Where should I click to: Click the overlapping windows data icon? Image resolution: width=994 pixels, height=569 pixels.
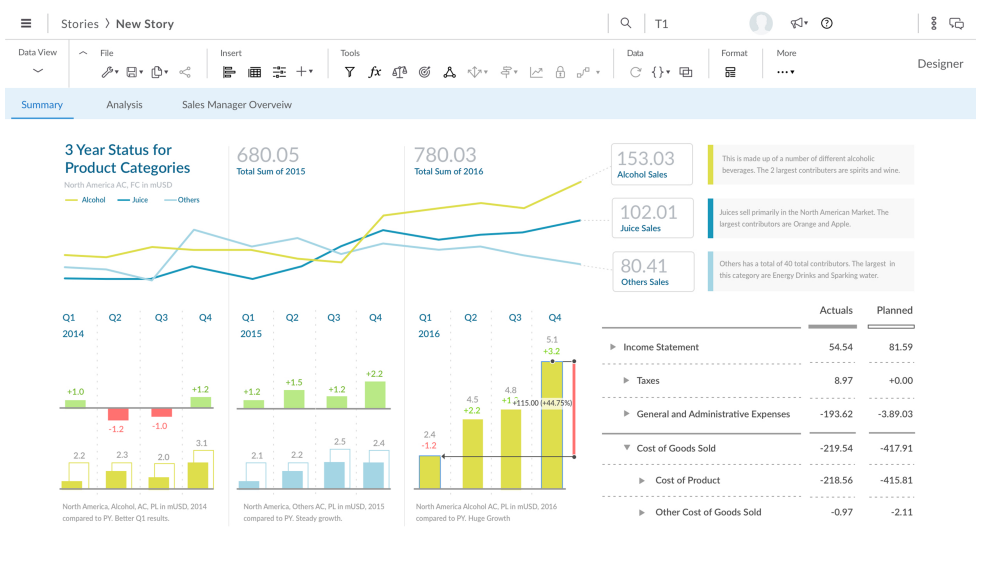(x=686, y=72)
